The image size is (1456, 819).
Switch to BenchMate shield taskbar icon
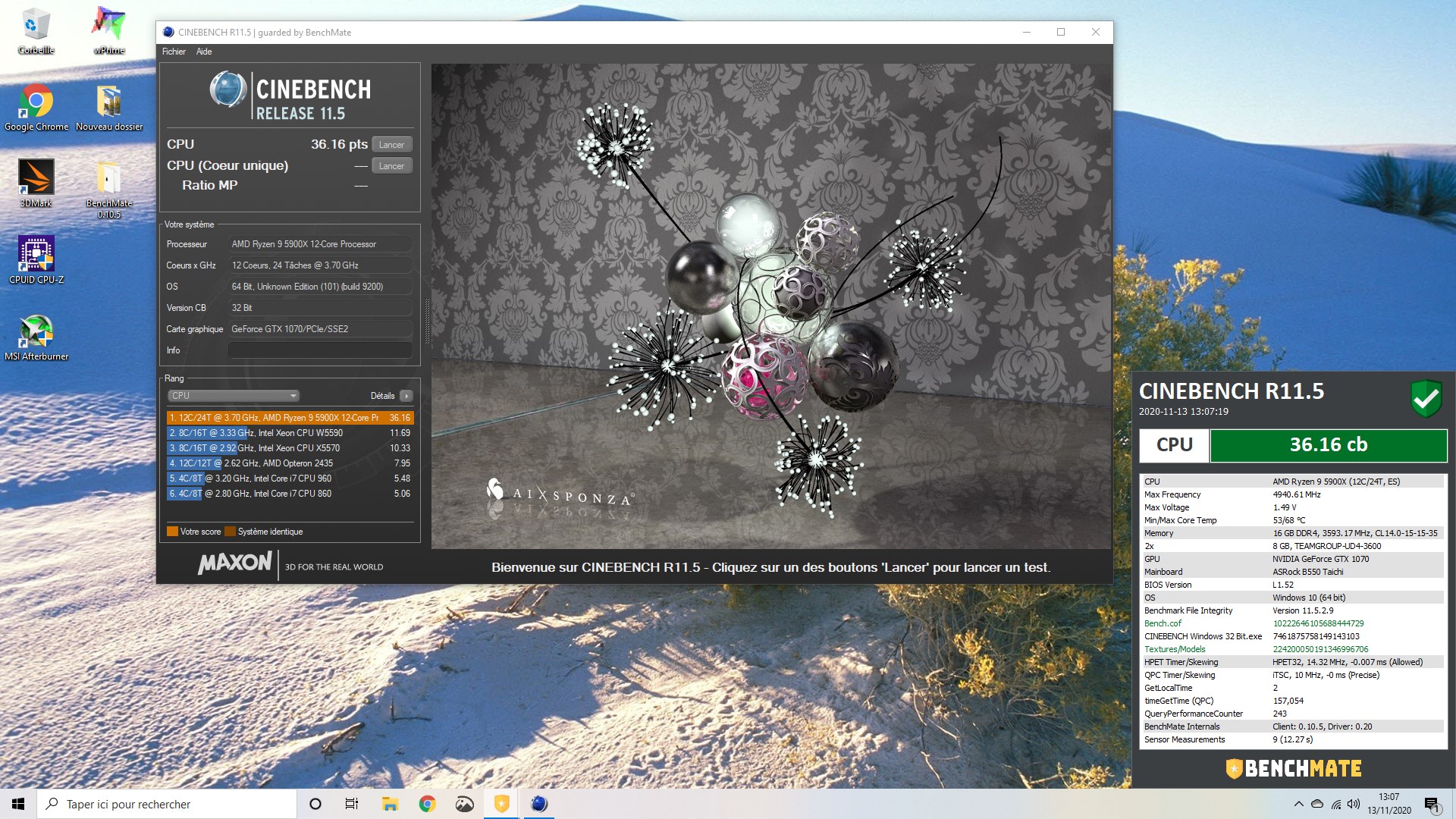tap(501, 804)
